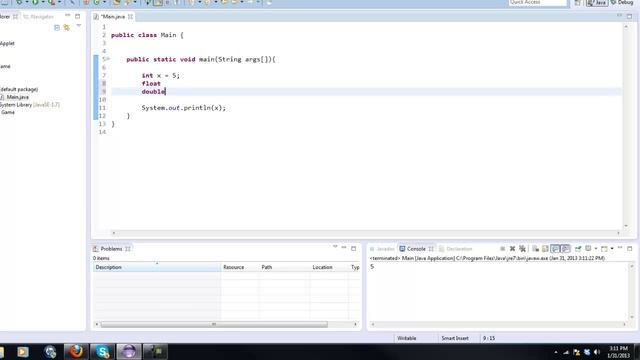The image size is (640, 360).
Task: Open Package Explorer view menu
Action: tap(78, 27)
